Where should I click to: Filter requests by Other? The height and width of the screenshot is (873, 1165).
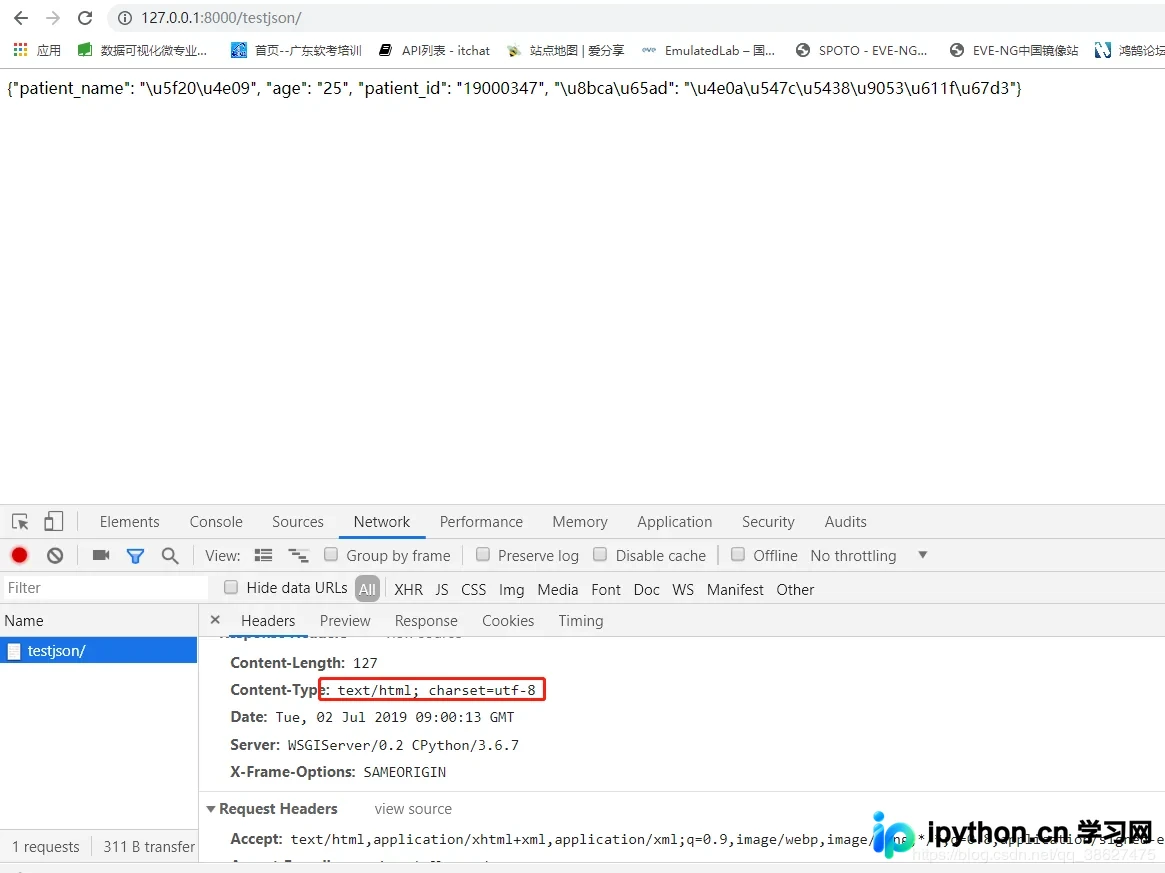tap(795, 589)
